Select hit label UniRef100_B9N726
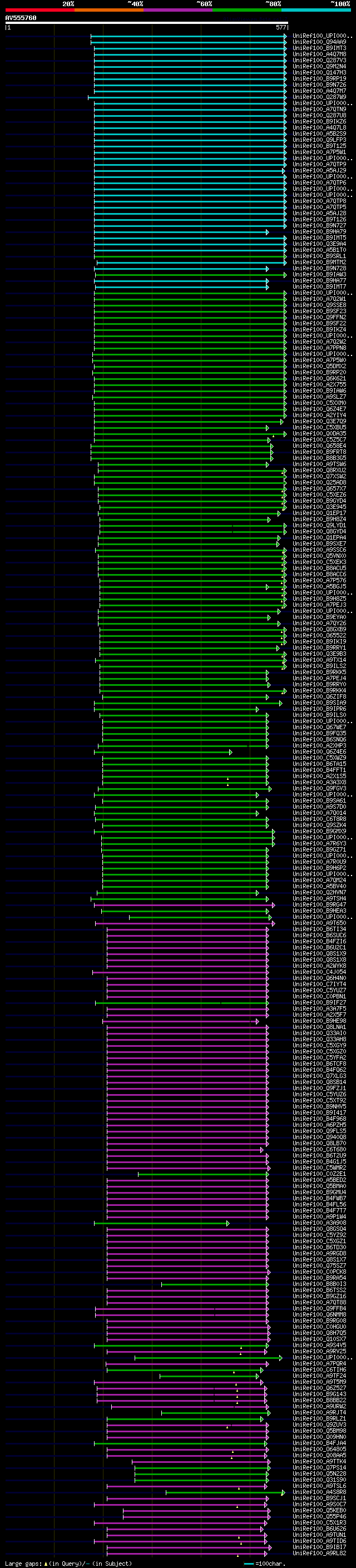Image resolution: width=356 pixels, height=1568 pixels. coord(319,85)
